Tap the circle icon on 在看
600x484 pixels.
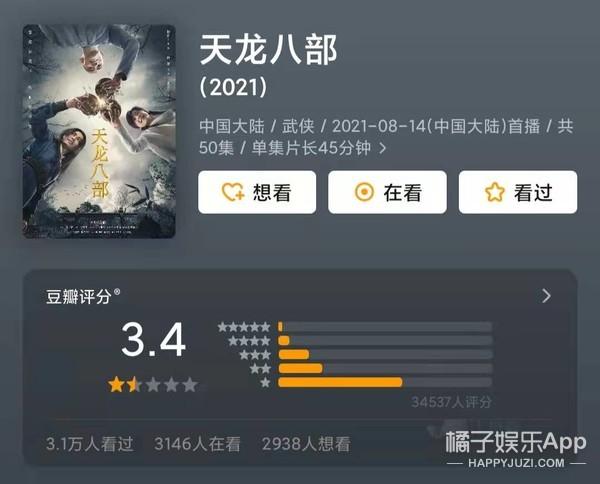[x=364, y=192]
